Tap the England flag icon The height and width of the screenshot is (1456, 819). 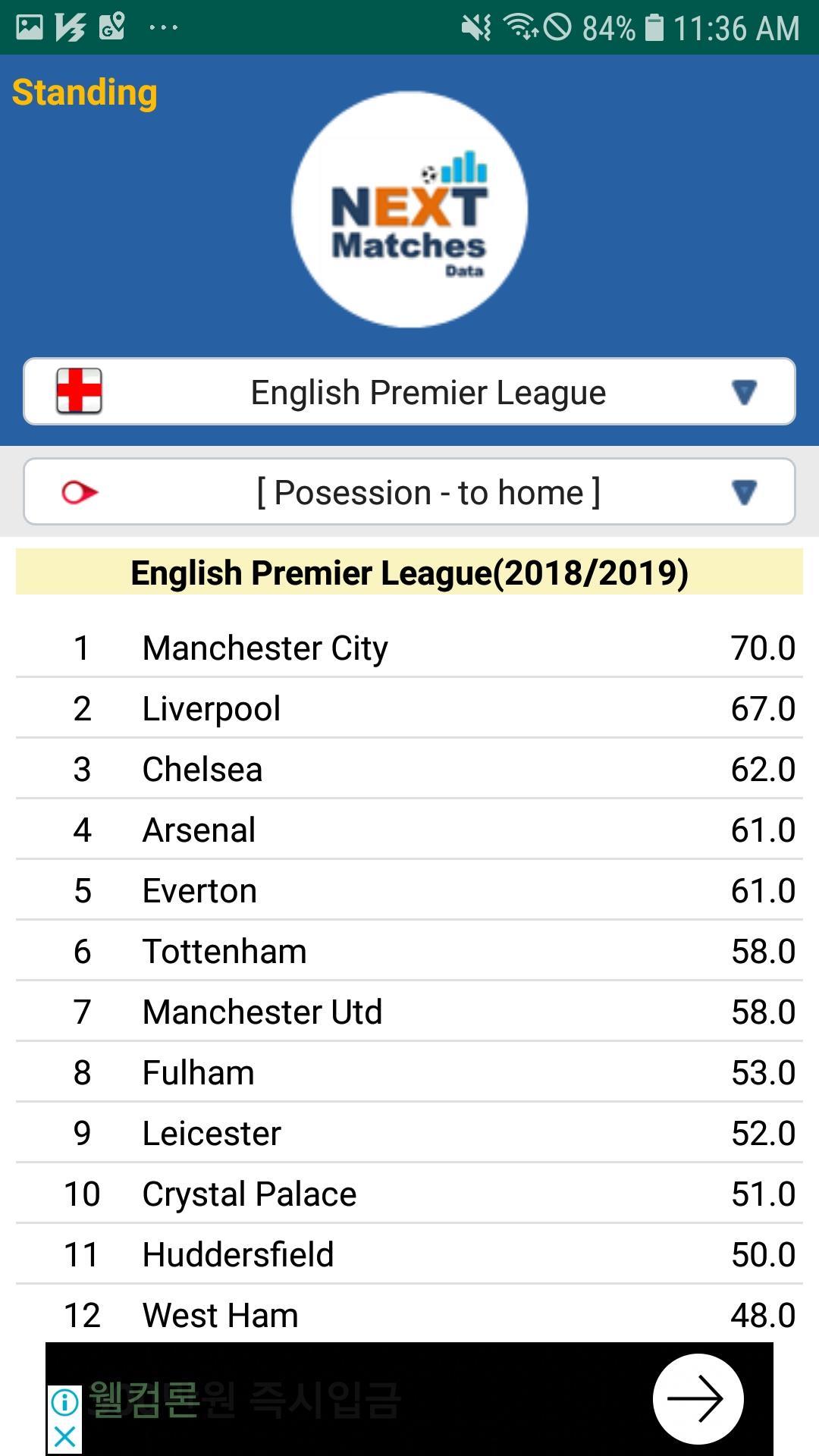(79, 391)
